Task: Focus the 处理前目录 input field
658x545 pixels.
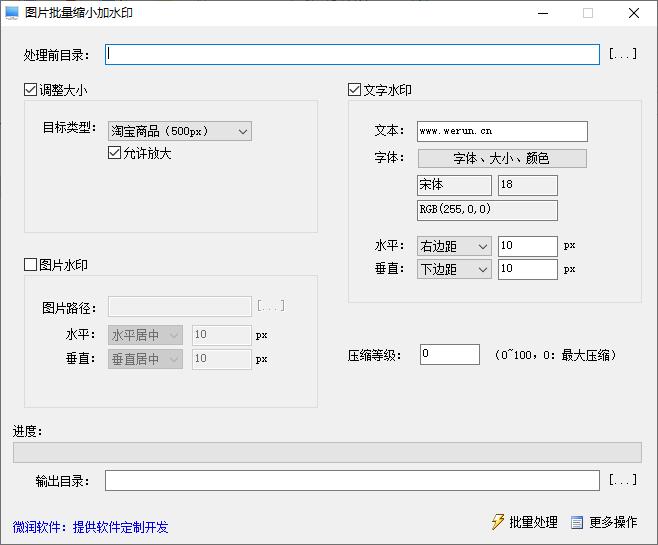Action: point(352,55)
